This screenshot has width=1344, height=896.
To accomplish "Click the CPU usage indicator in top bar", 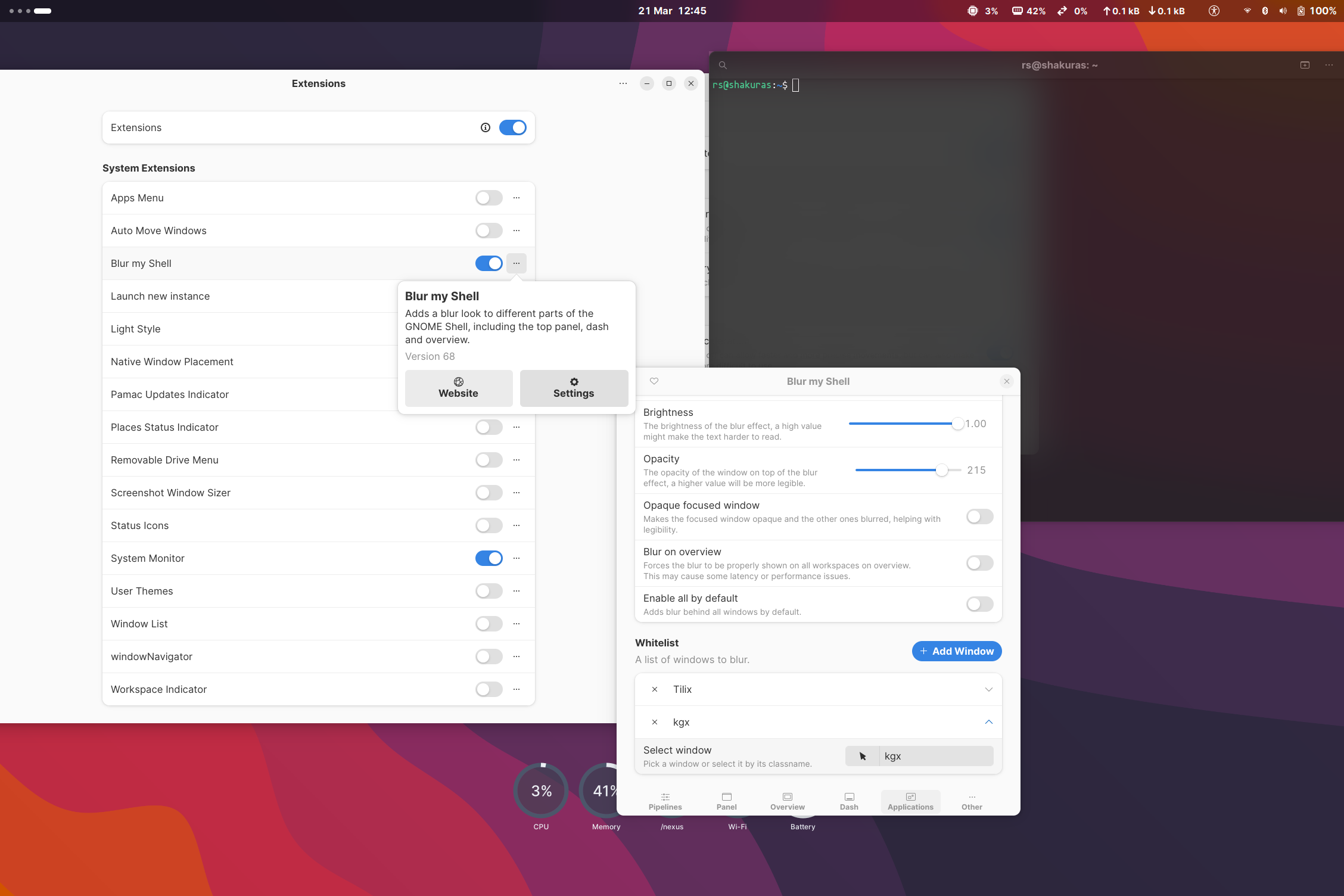I will 983,11.
